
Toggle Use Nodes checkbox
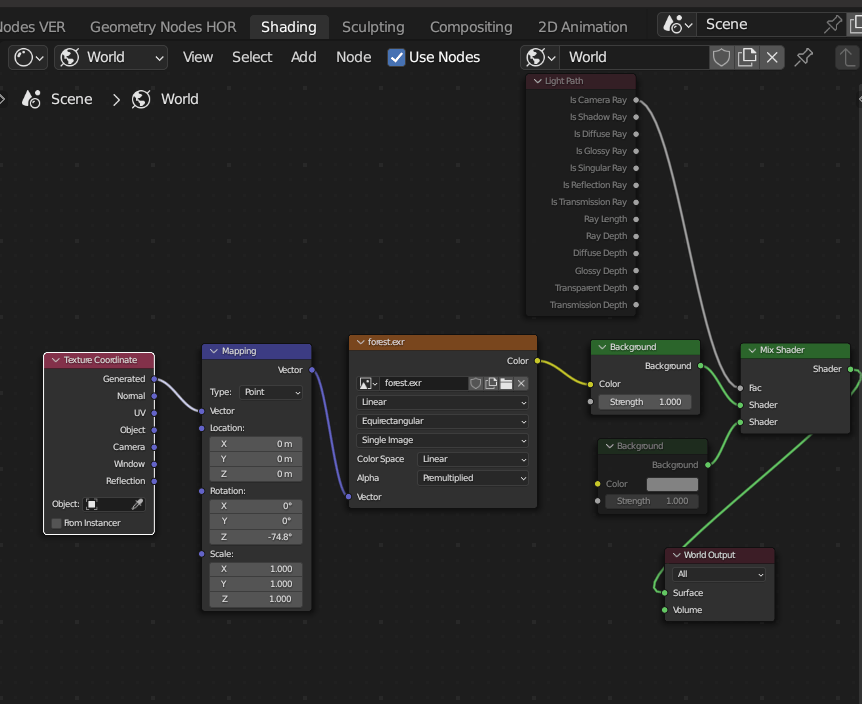pos(396,57)
